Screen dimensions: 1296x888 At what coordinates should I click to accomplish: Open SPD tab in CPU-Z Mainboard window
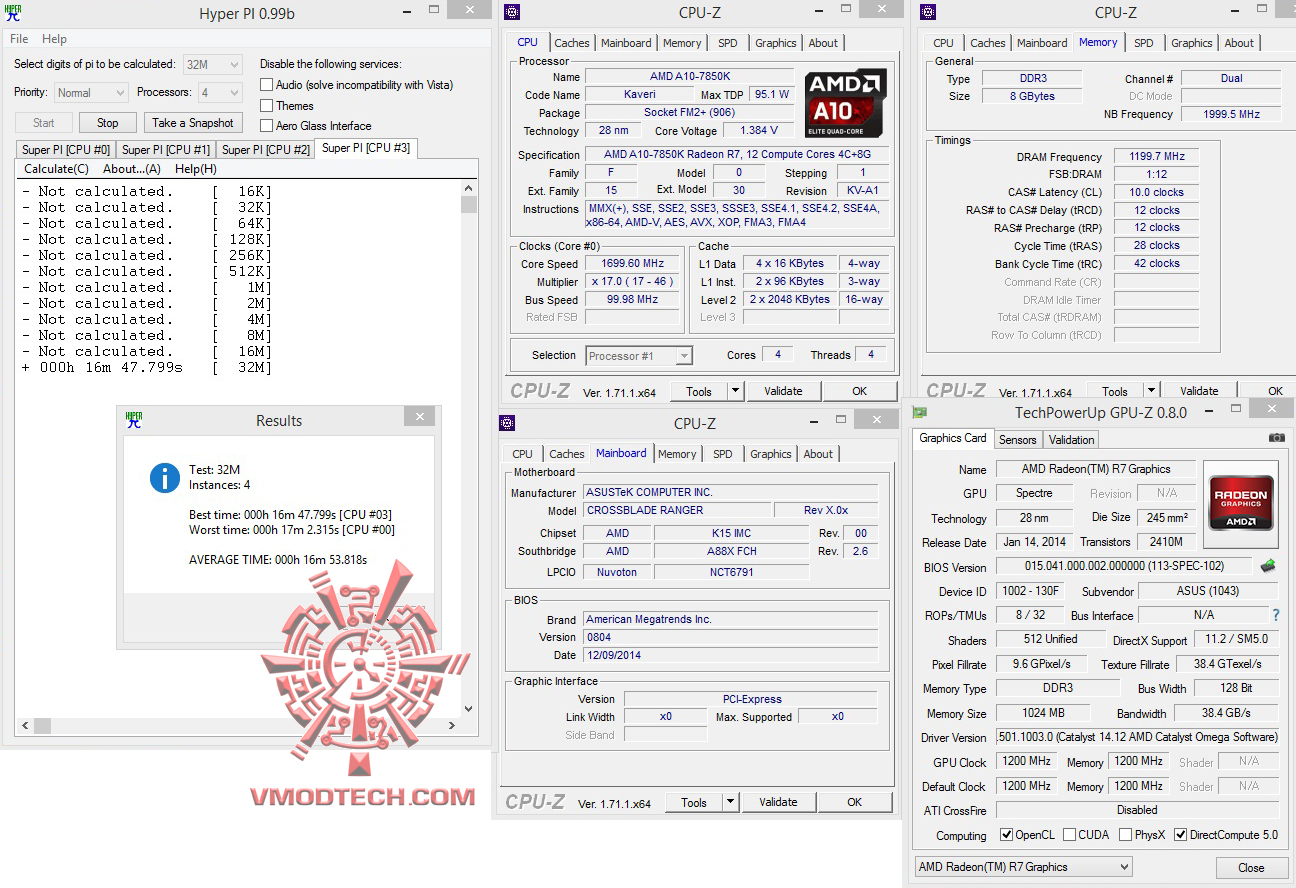723,454
